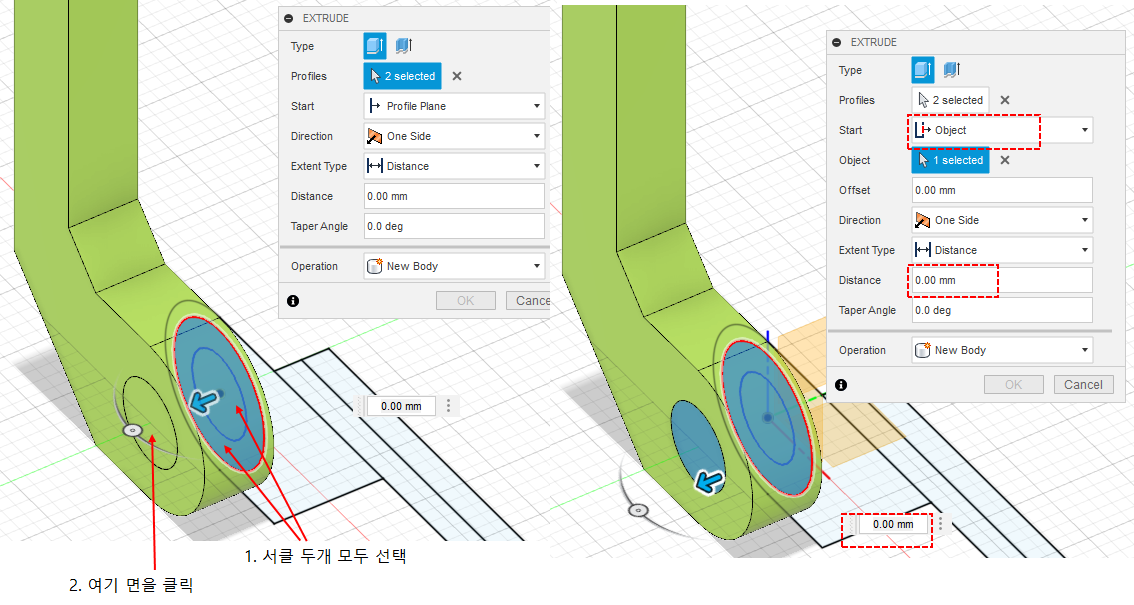The width and height of the screenshot is (1134, 605).
Task: Click Distance field in Profile Plane dialog
Action: coord(454,196)
